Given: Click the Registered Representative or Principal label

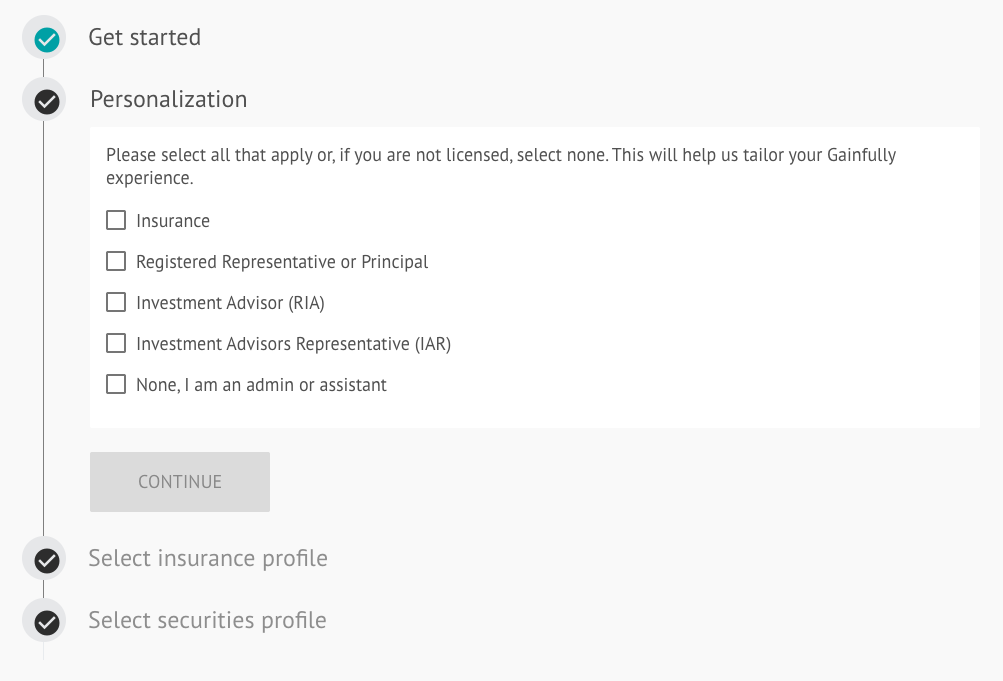Looking at the screenshot, I should (282, 262).
